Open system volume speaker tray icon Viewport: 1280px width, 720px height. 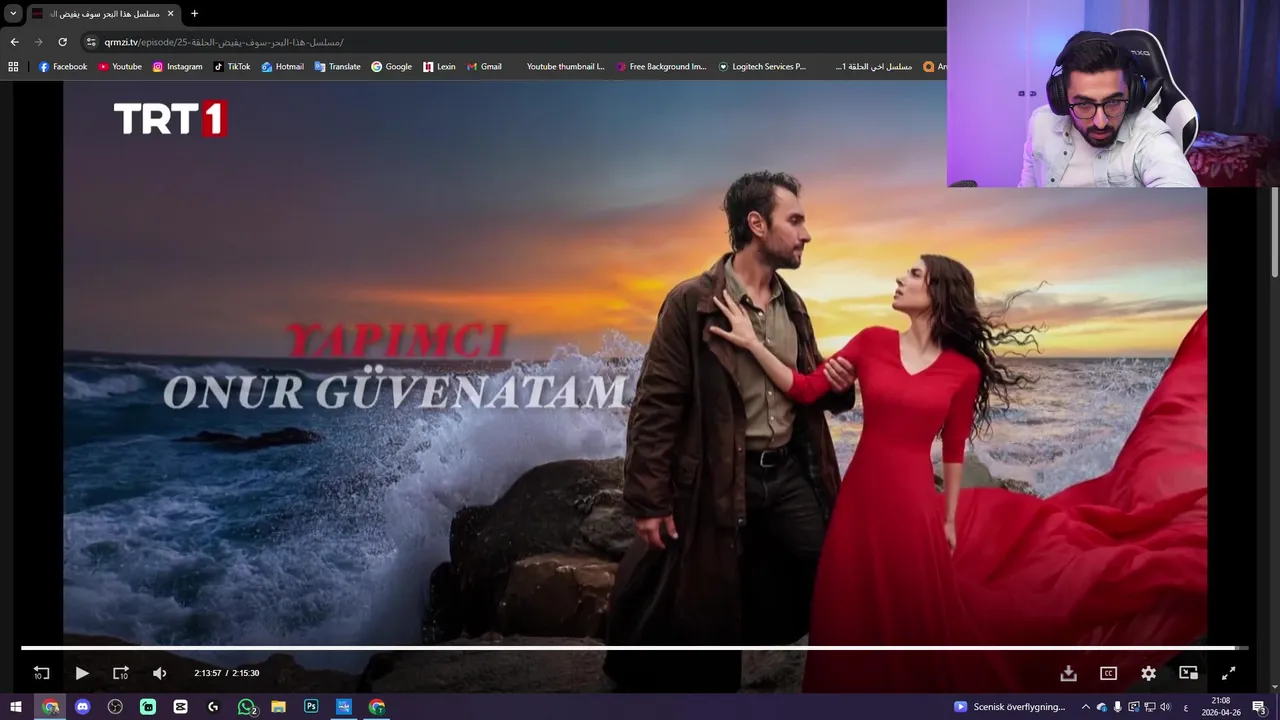[x=1165, y=707]
